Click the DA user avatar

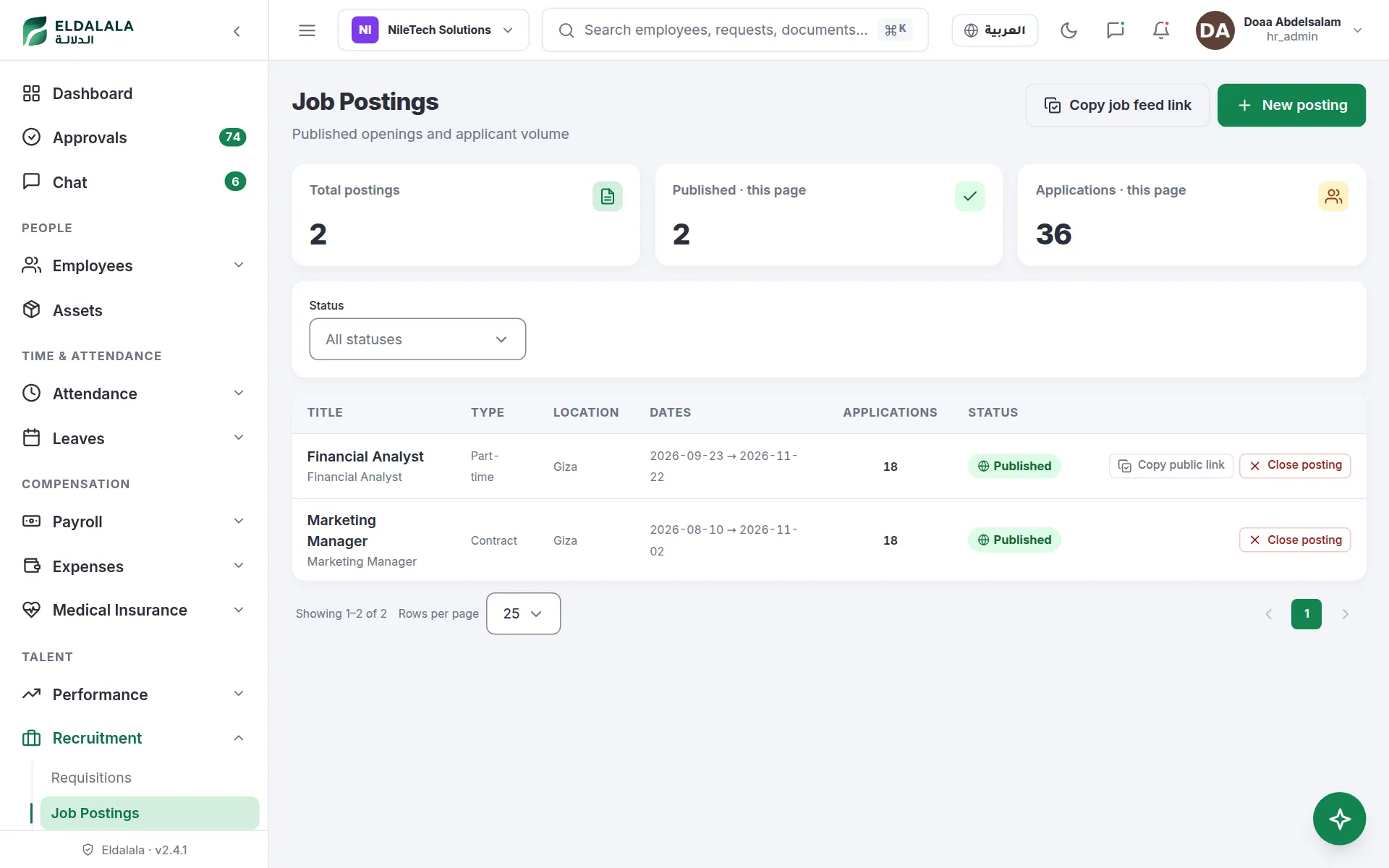point(1215,30)
